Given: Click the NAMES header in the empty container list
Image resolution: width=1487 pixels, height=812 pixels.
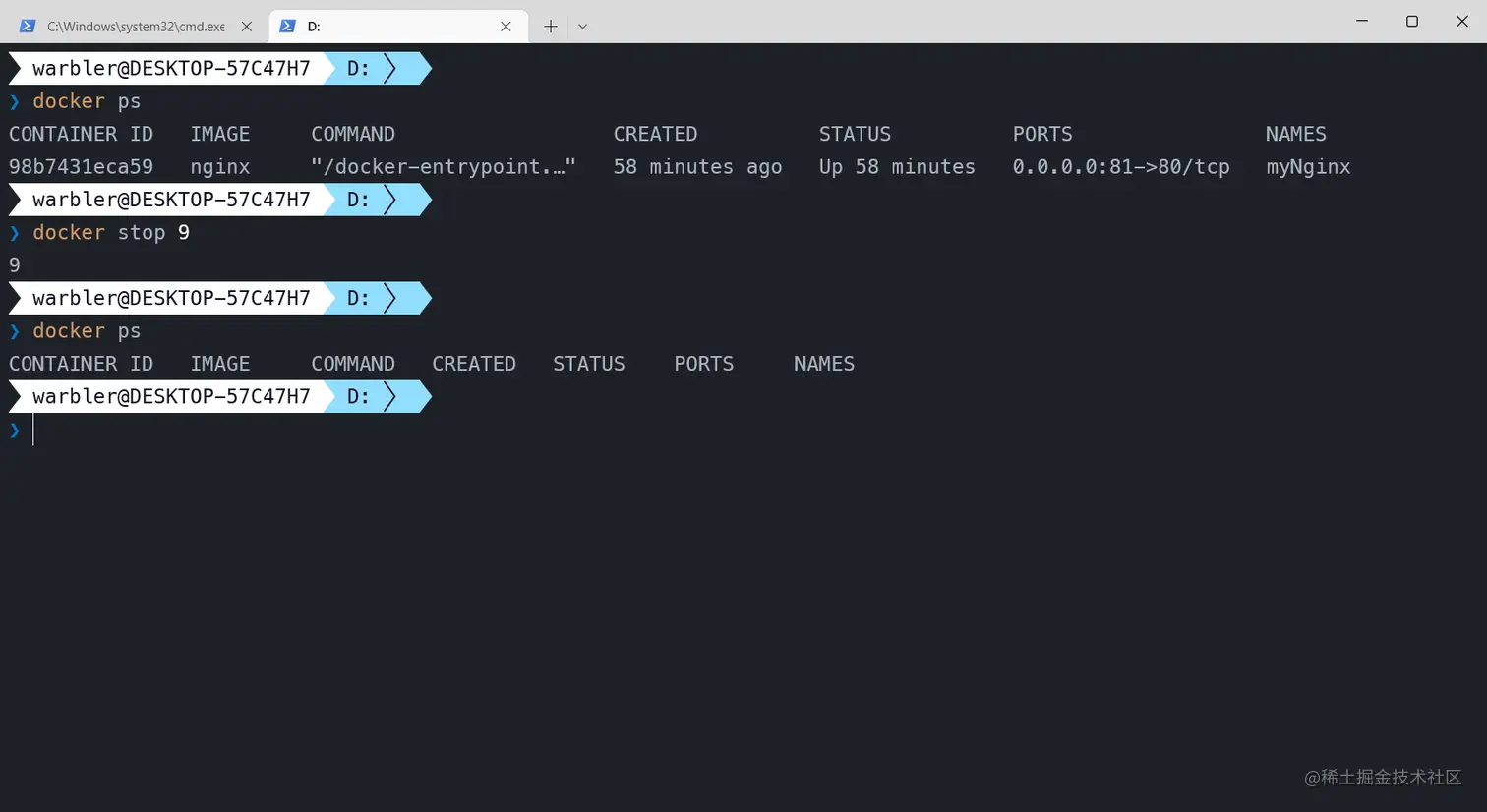Looking at the screenshot, I should click(824, 364).
